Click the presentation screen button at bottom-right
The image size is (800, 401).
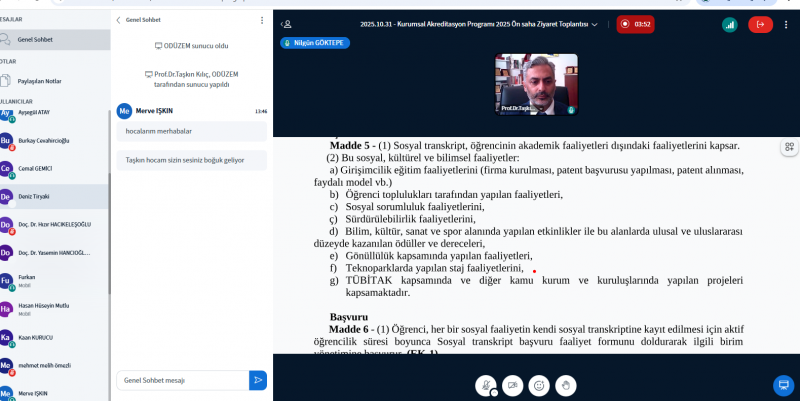click(x=783, y=385)
